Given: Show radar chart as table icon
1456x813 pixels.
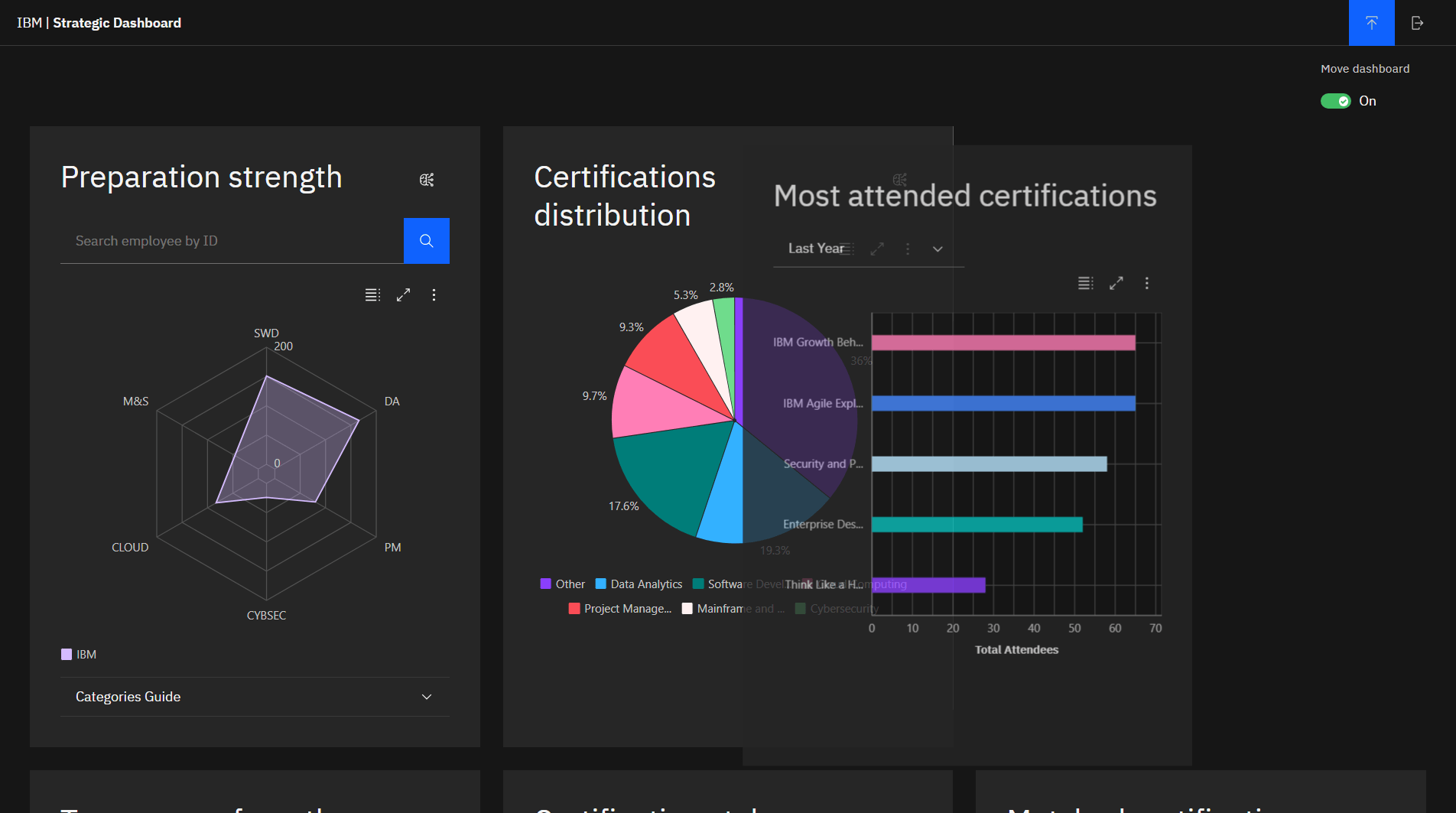Looking at the screenshot, I should pos(372,295).
